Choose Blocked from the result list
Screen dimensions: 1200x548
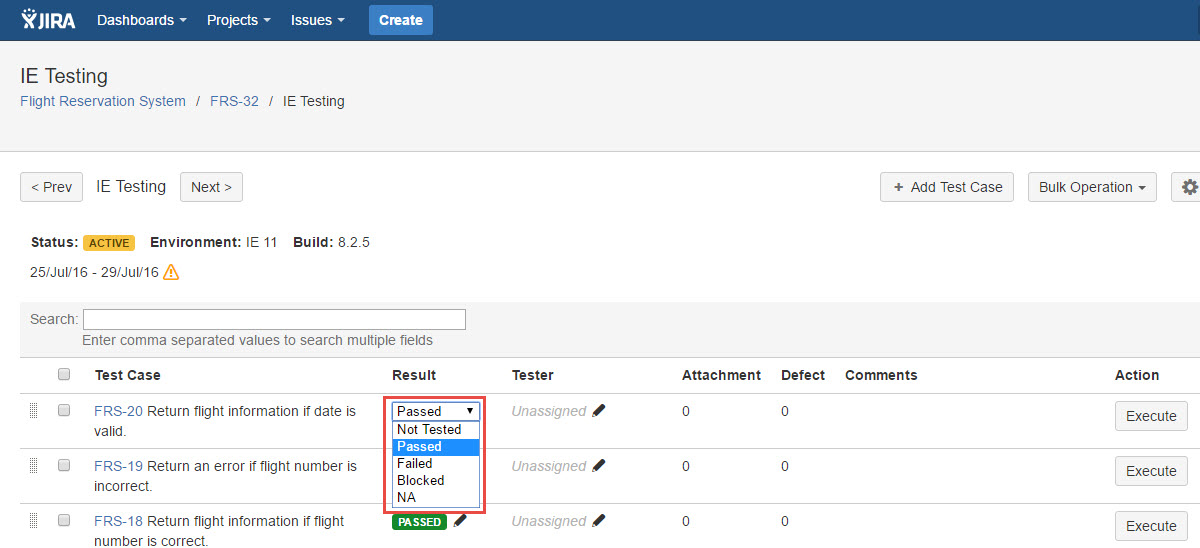click(420, 481)
